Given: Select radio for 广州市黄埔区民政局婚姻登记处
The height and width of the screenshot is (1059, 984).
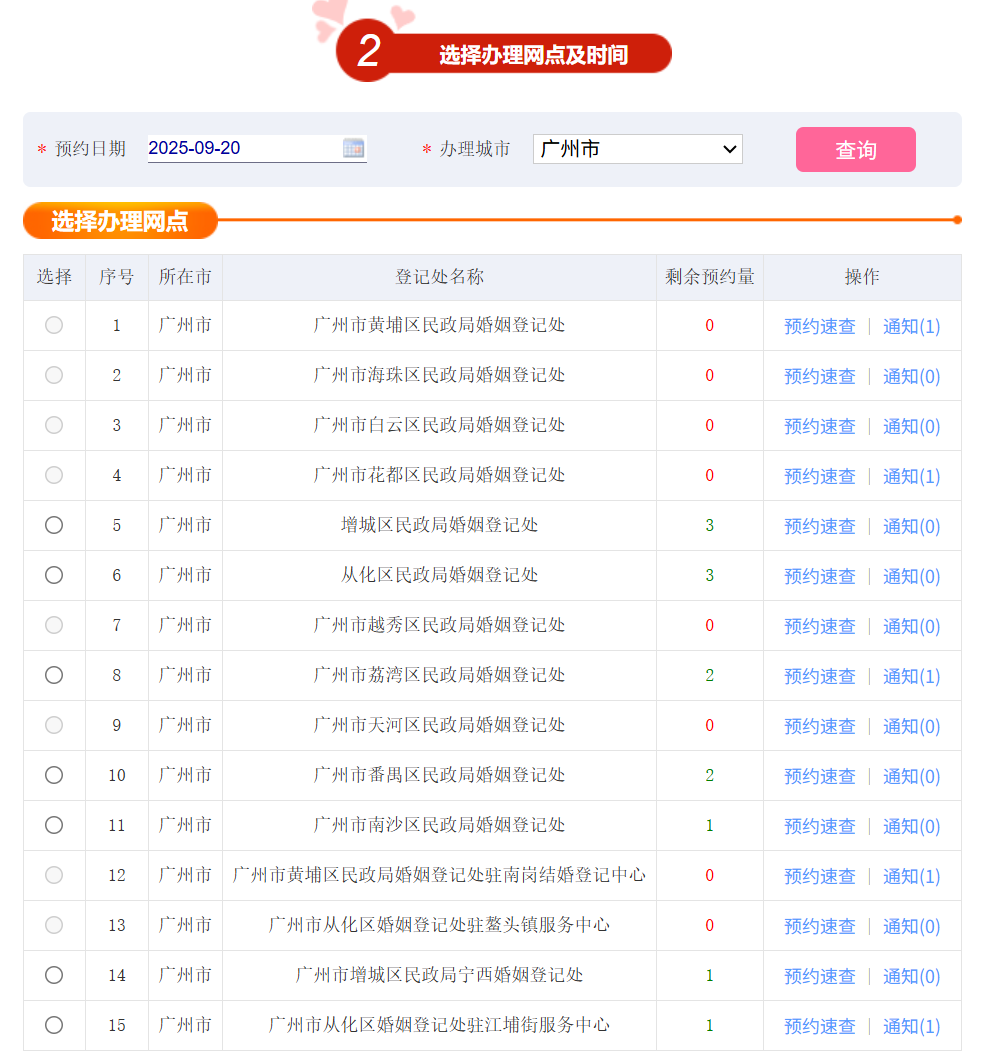Looking at the screenshot, I should [54, 325].
